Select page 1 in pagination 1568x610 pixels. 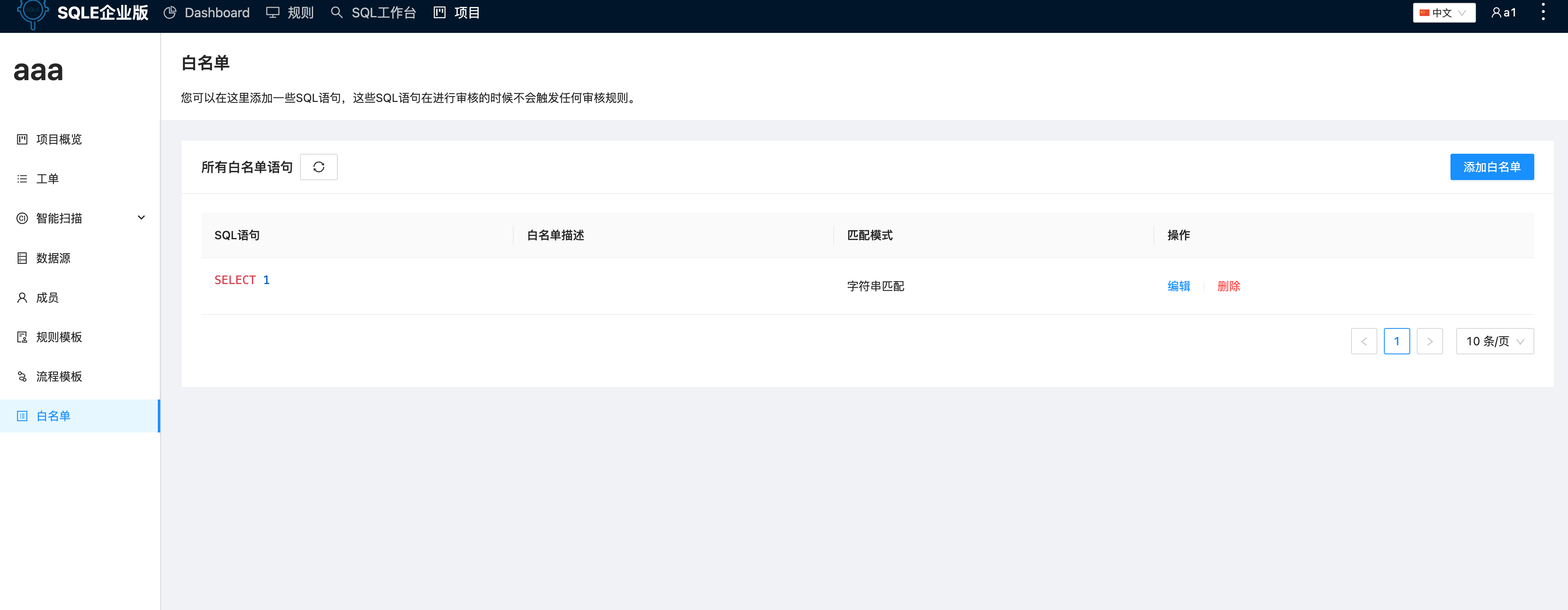(x=1397, y=341)
